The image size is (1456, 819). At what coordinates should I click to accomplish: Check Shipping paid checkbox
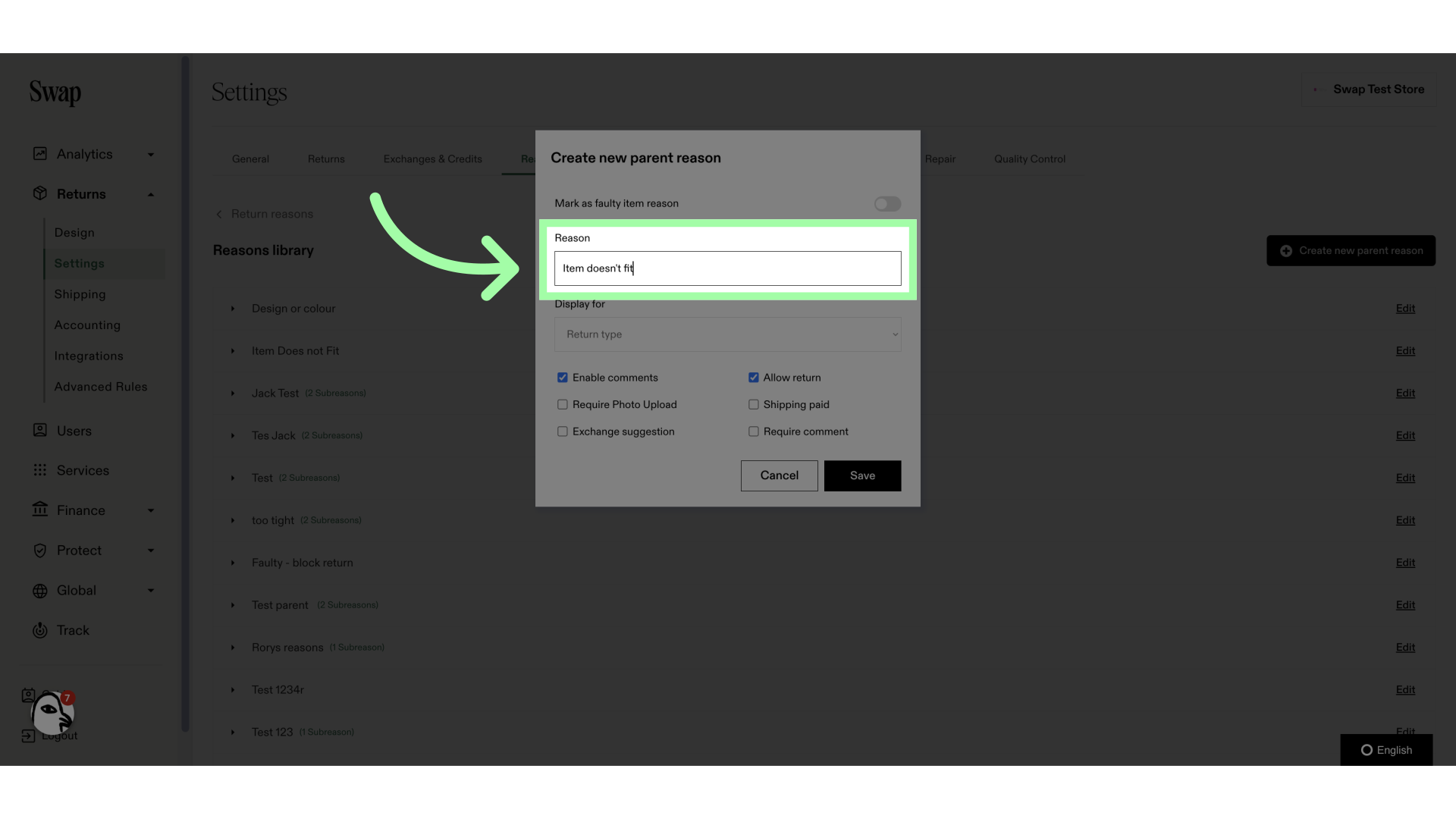[x=754, y=405]
